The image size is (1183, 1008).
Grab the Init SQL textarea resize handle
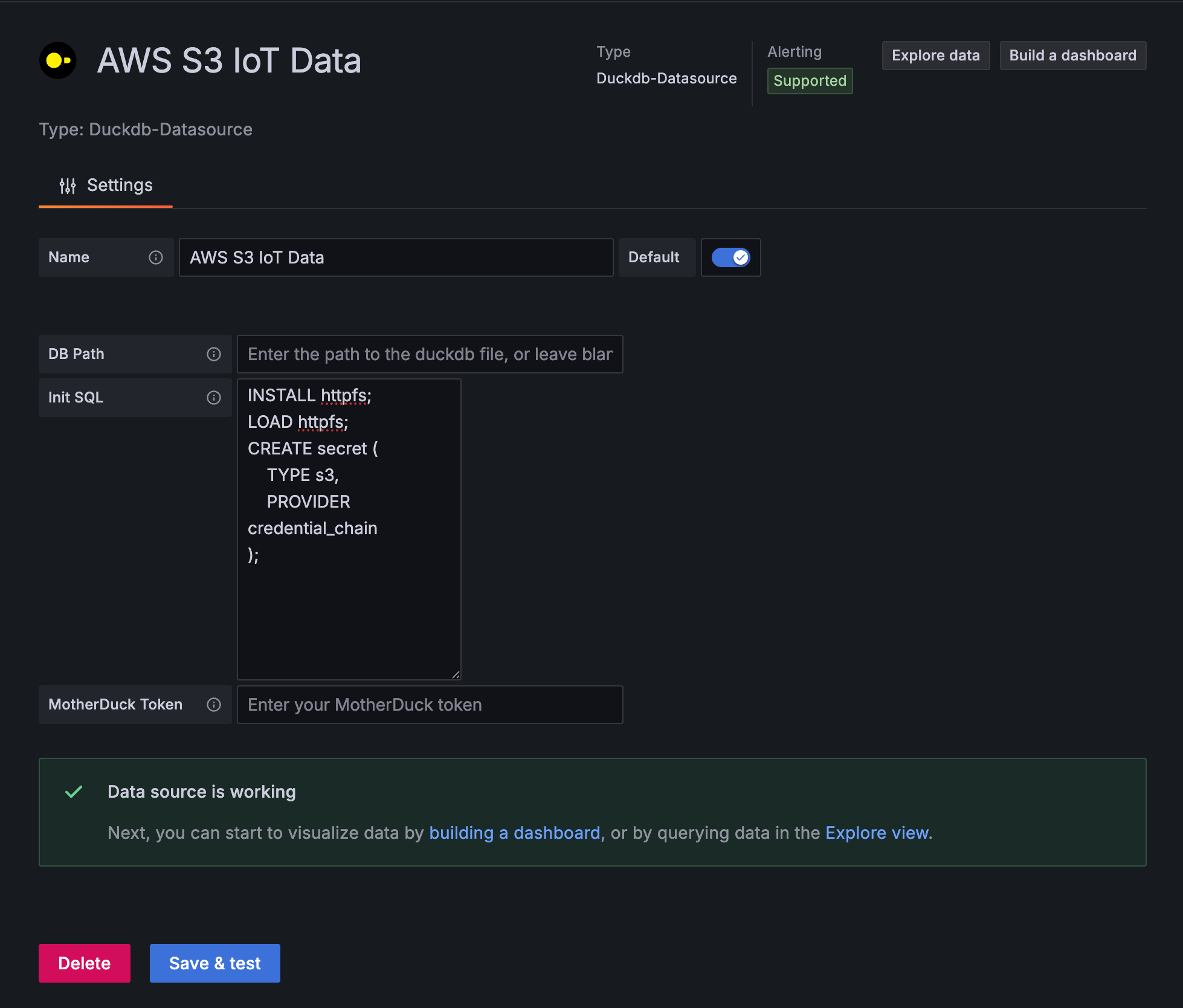pyautogui.click(x=456, y=674)
